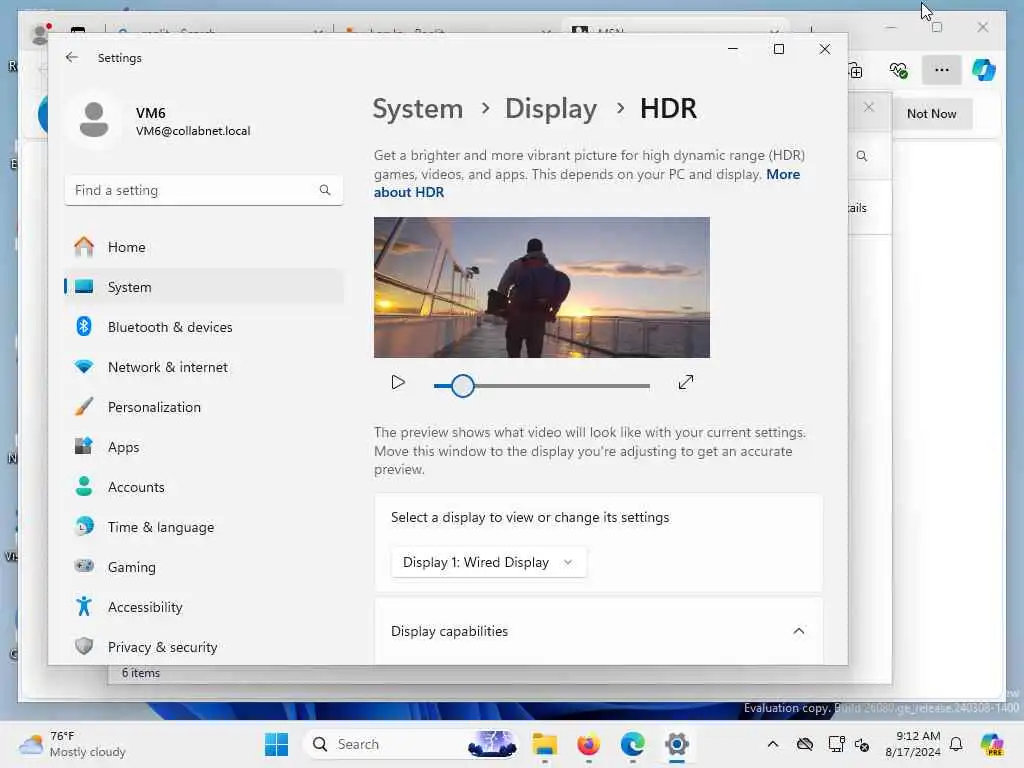Screen dimensions: 1024x768
Task: Click the cloud sync icon in system tray
Action: (805, 744)
